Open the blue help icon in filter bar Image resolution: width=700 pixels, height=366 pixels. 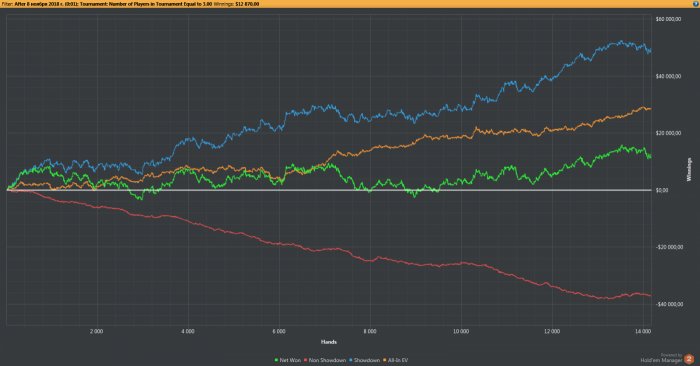[696, 4]
